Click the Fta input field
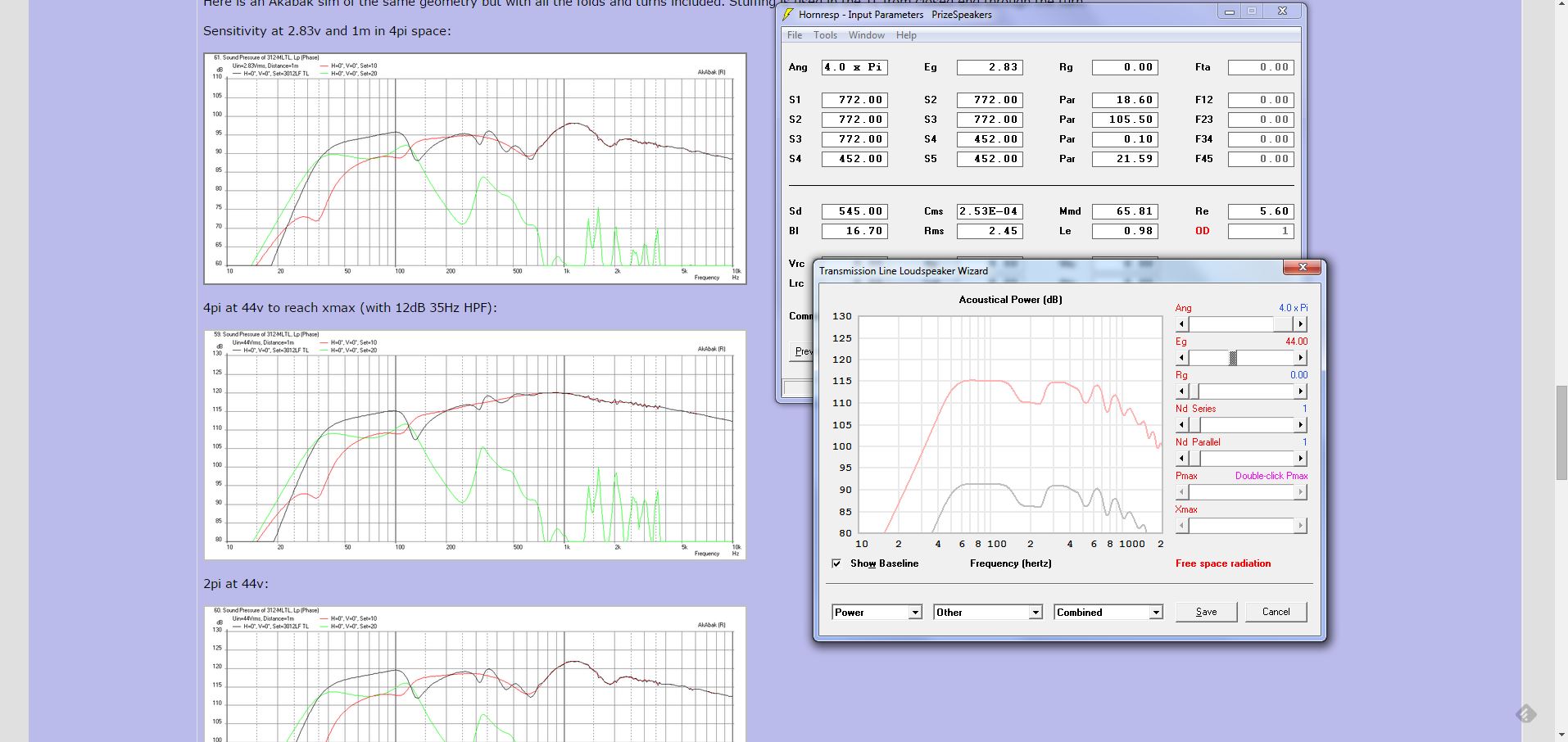 (1261, 67)
